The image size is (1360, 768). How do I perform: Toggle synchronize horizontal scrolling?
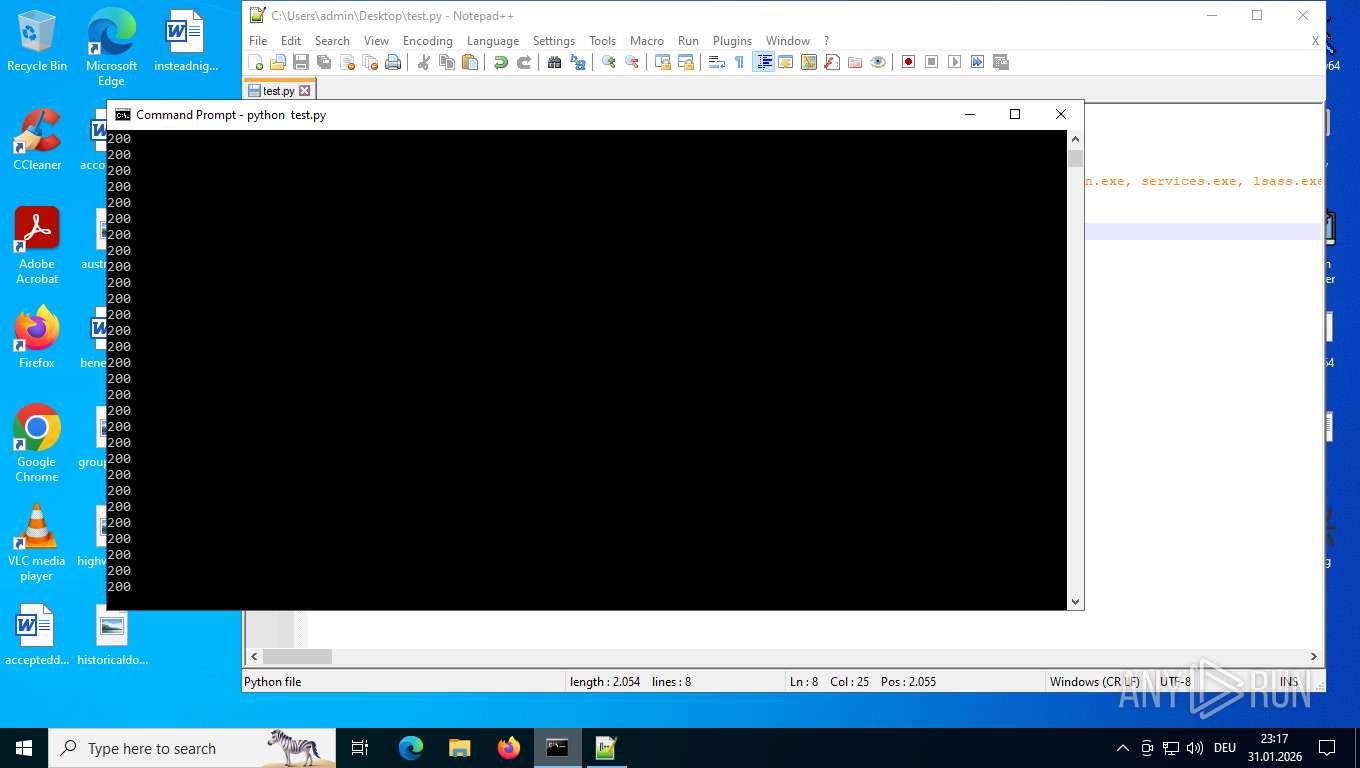click(x=686, y=62)
